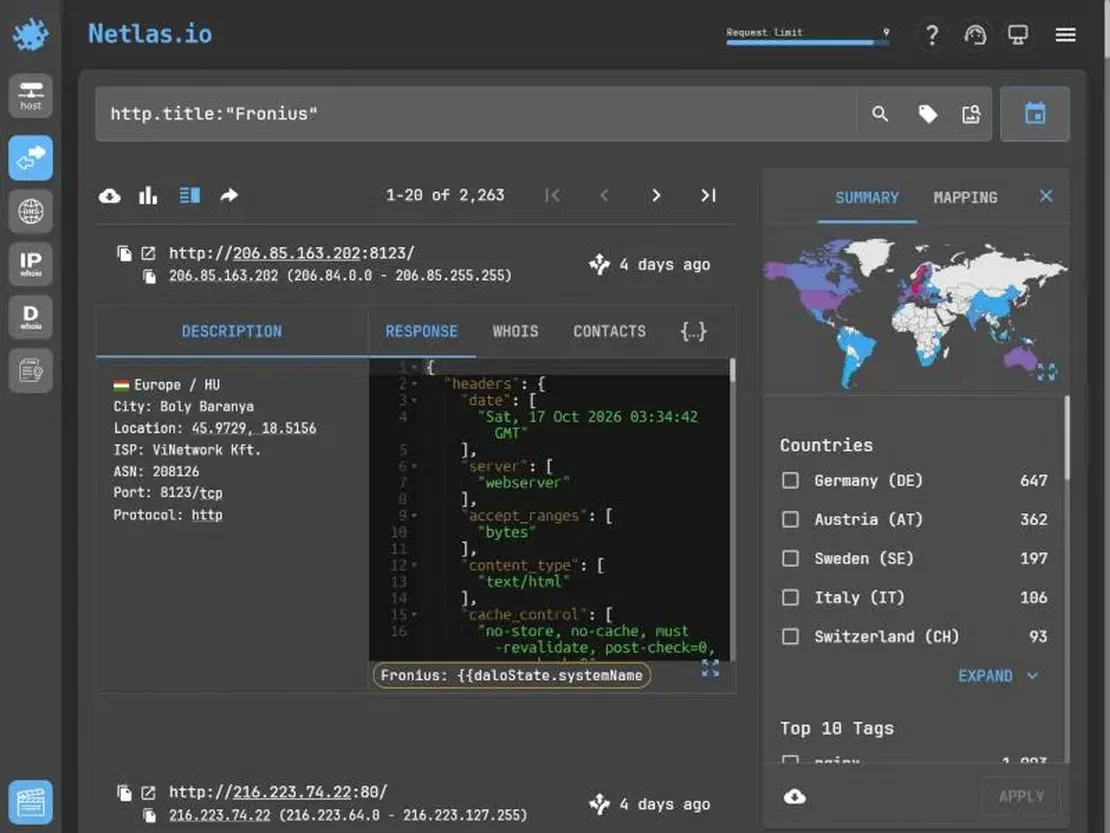Copy IP 206.85.163.202 address icon

tap(149, 276)
